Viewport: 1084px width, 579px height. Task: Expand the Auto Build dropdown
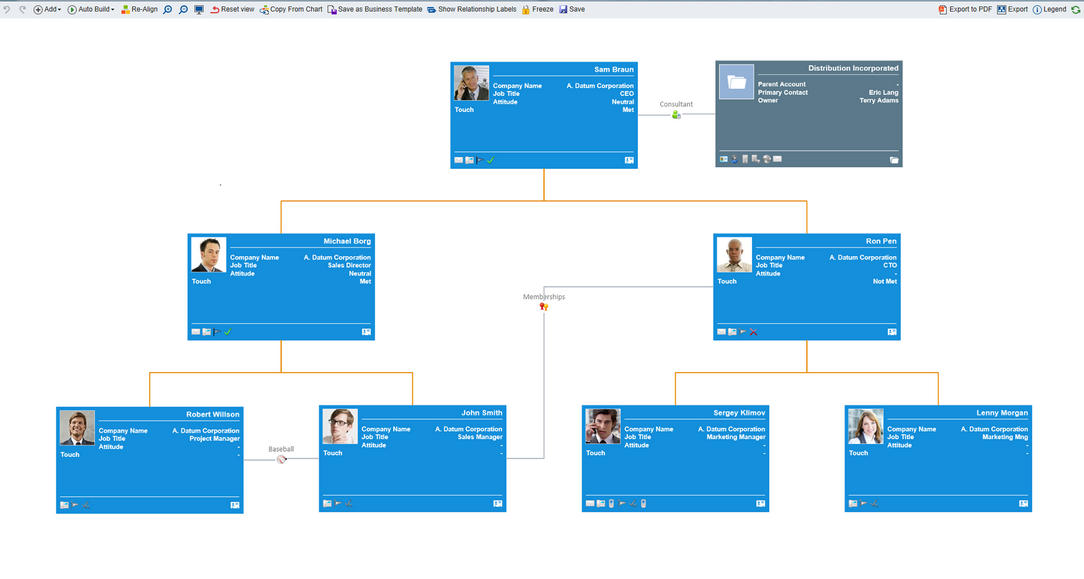91,9
